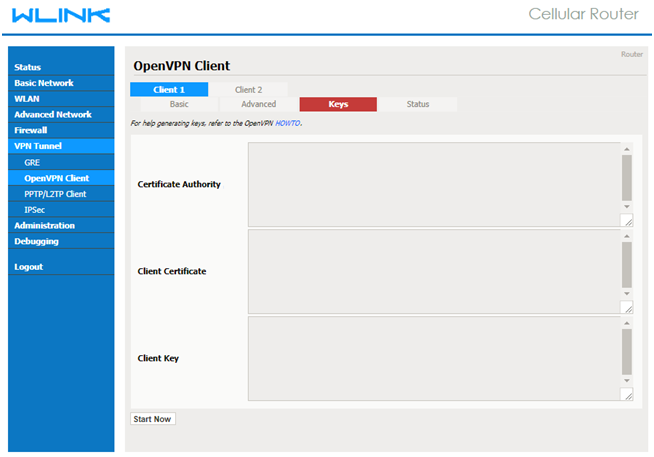Click the OpenVPN Client page heading
The width and height of the screenshot is (654, 457).
click(x=181, y=66)
